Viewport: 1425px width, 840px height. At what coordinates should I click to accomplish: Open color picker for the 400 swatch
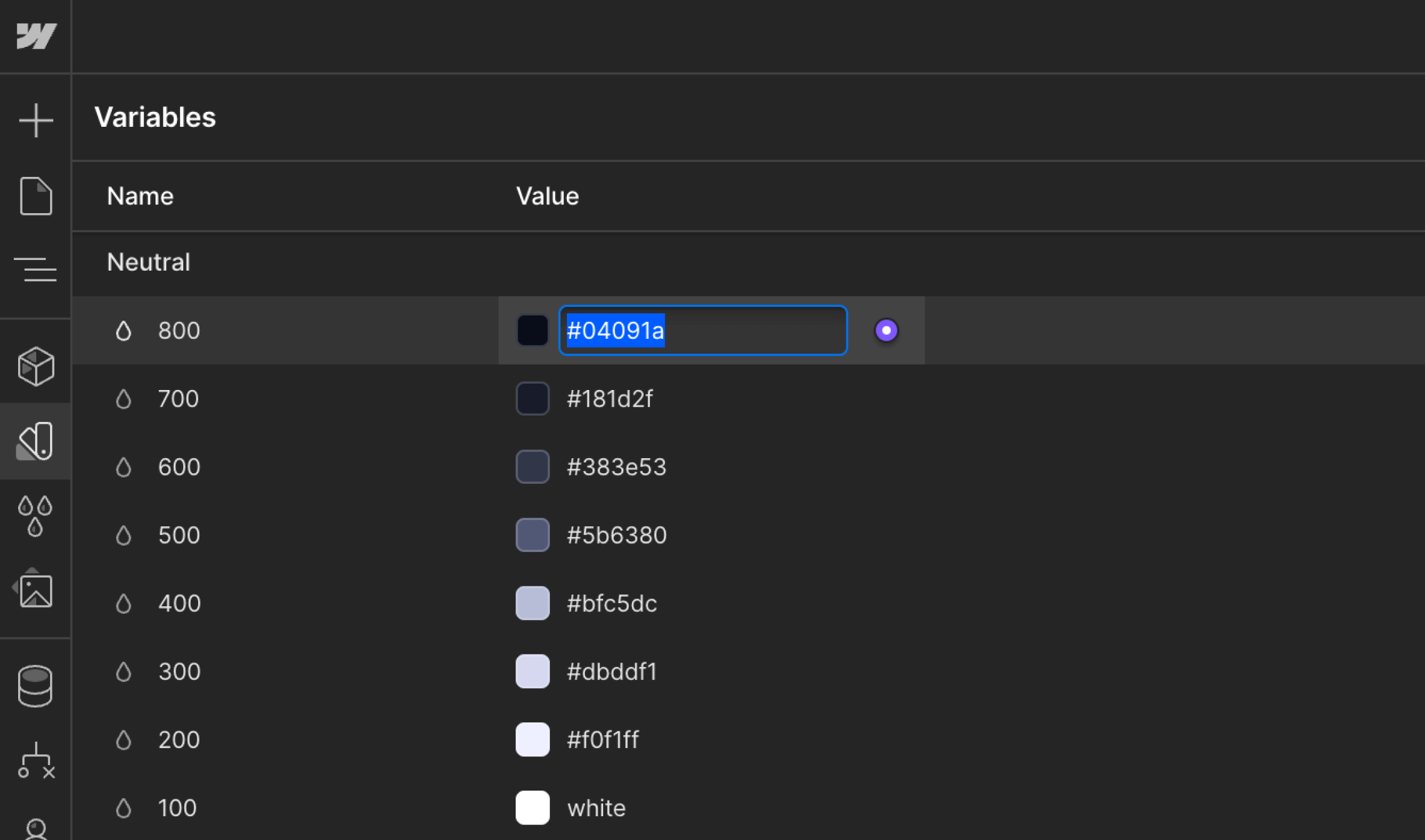(x=532, y=602)
